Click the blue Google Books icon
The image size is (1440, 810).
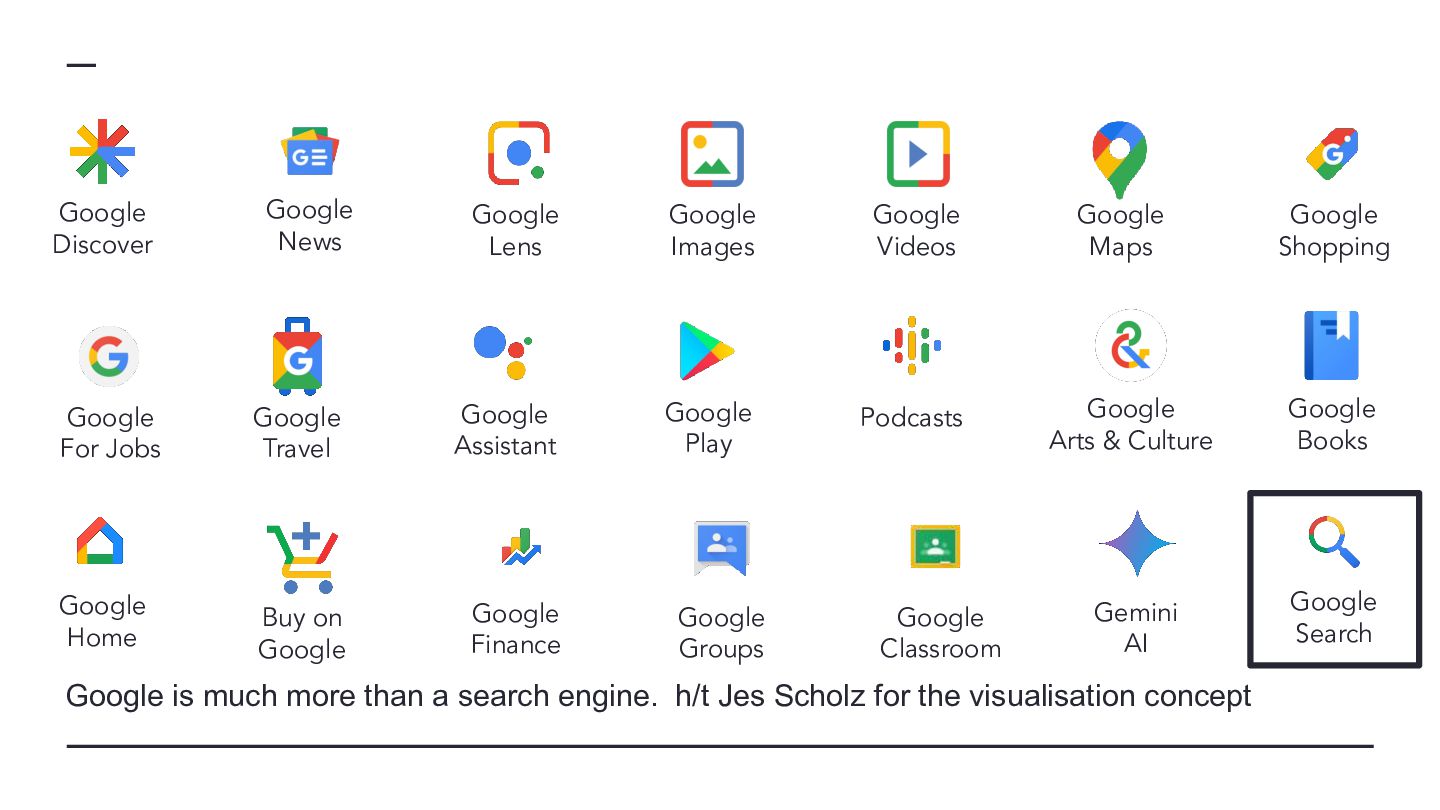pos(1331,346)
